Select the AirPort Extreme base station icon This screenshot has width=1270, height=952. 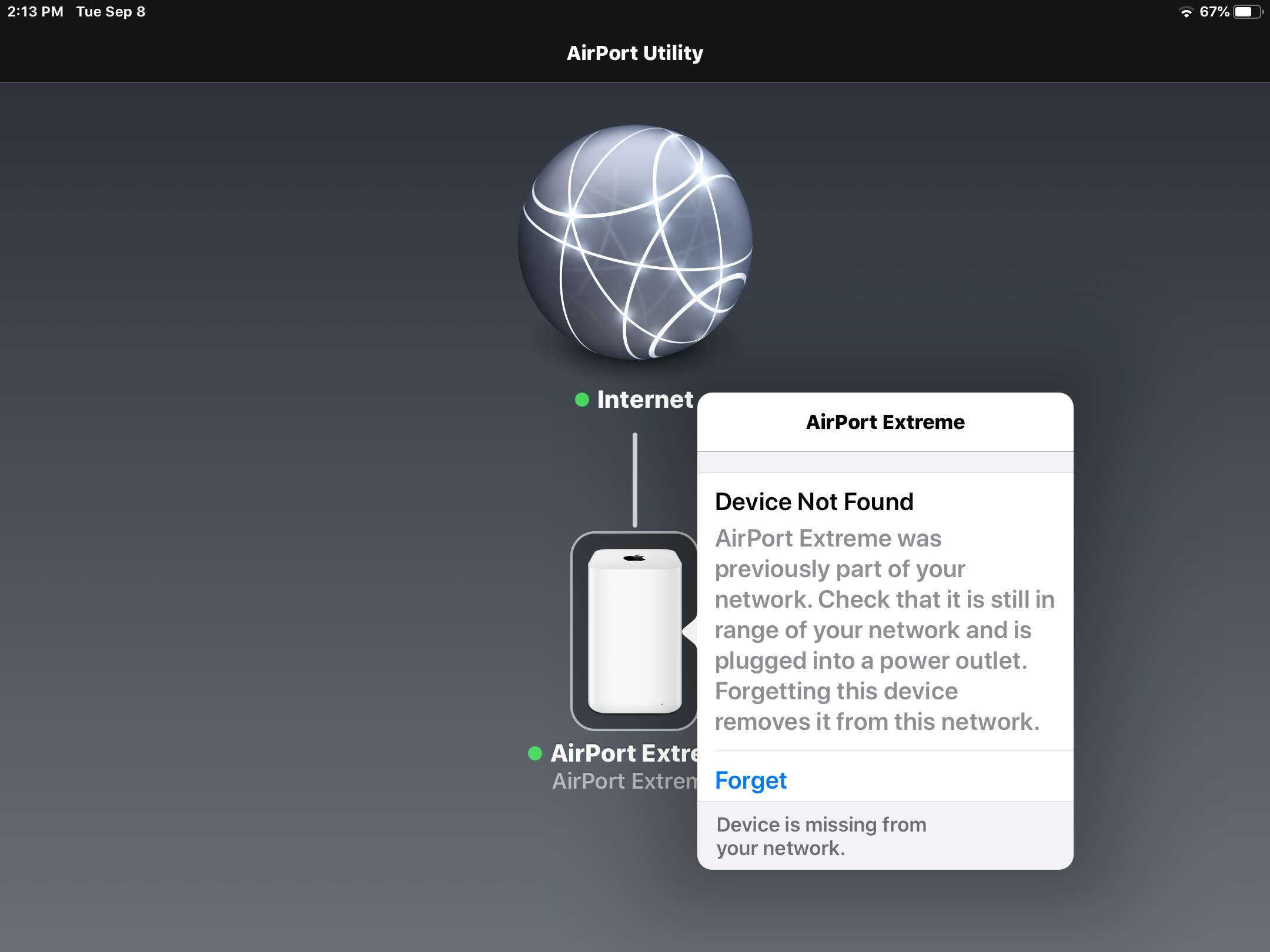pyautogui.click(x=634, y=631)
